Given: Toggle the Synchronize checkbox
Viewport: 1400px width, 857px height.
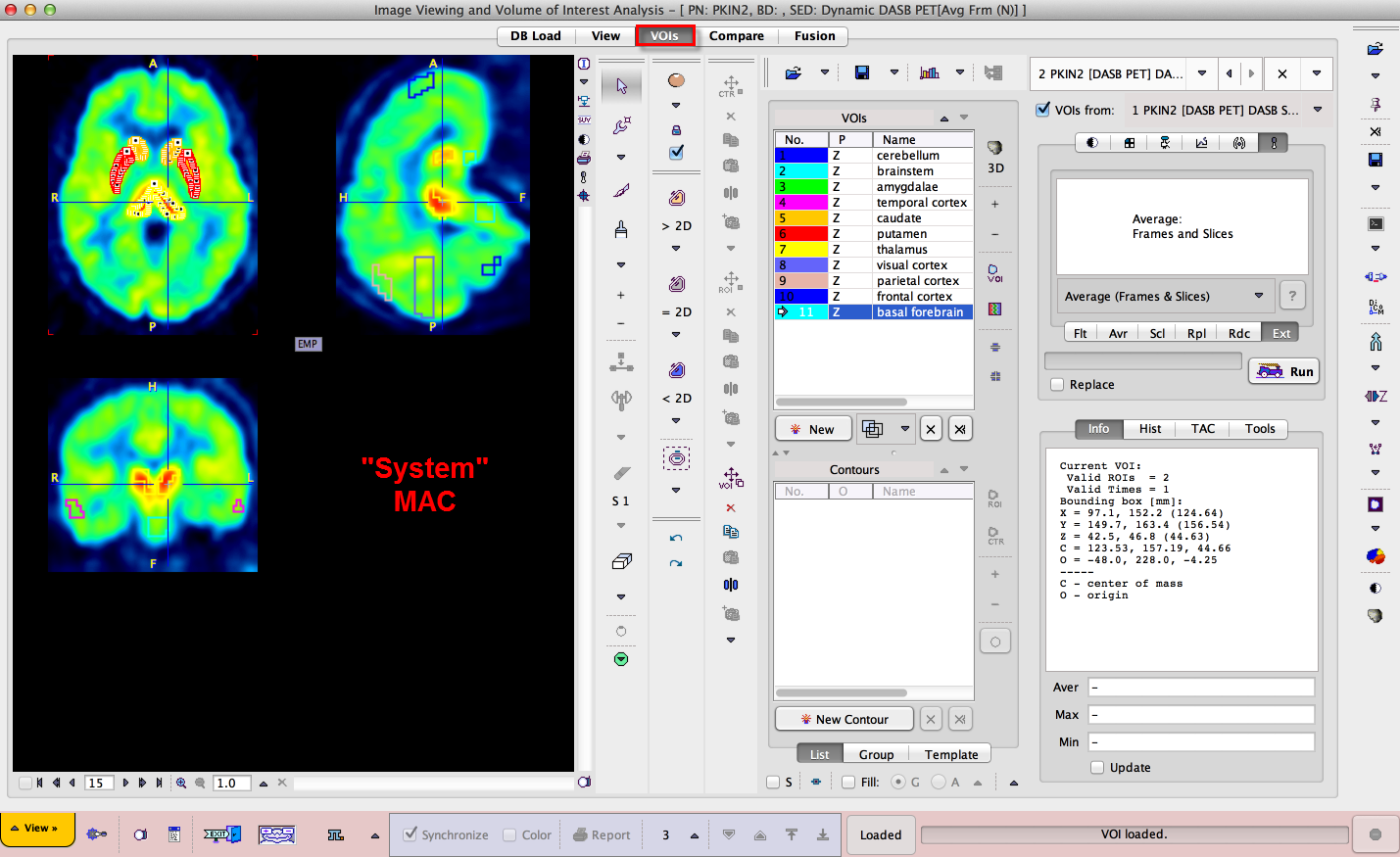Looking at the screenshot, I should coord(410,834).
